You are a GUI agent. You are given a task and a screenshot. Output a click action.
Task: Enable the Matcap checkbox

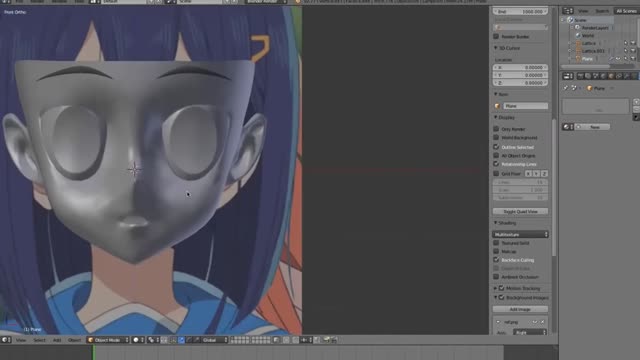click(x=496, y=251)
